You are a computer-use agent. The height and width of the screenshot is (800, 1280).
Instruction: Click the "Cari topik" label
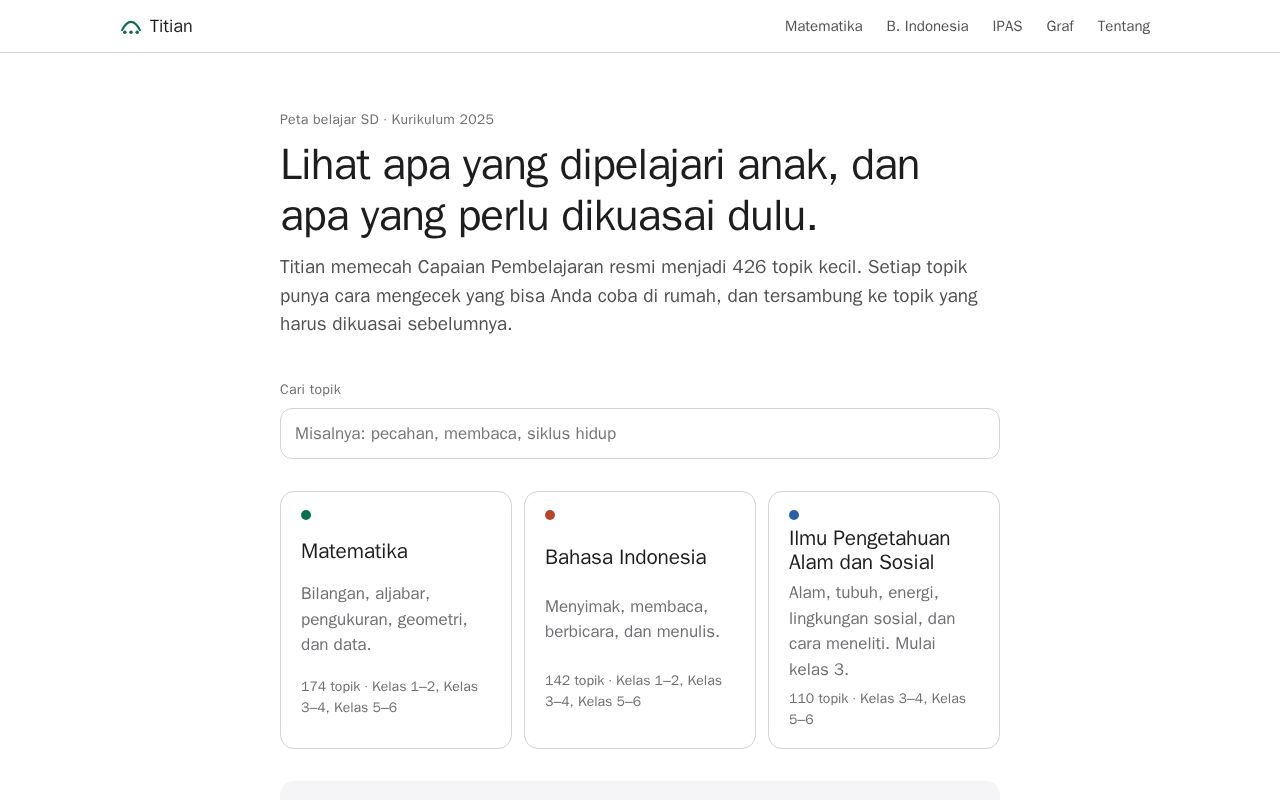pyautogui.click(x=310, y=390)
